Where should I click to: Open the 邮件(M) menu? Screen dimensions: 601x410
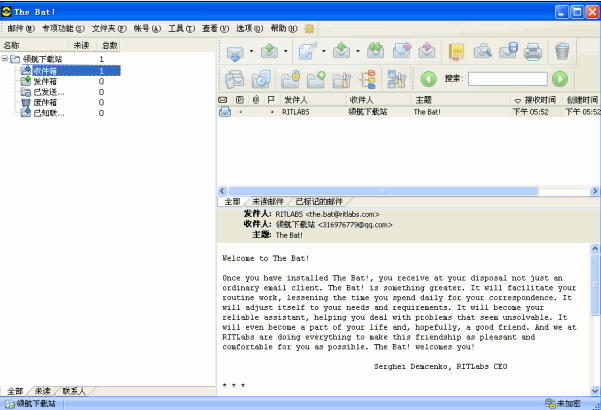pos(21,28)
